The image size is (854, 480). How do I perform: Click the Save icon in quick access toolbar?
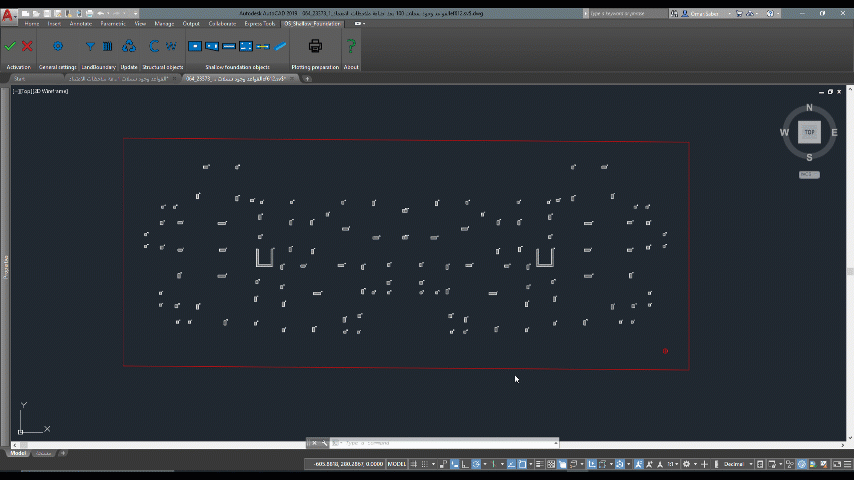(x=47, y=13)
